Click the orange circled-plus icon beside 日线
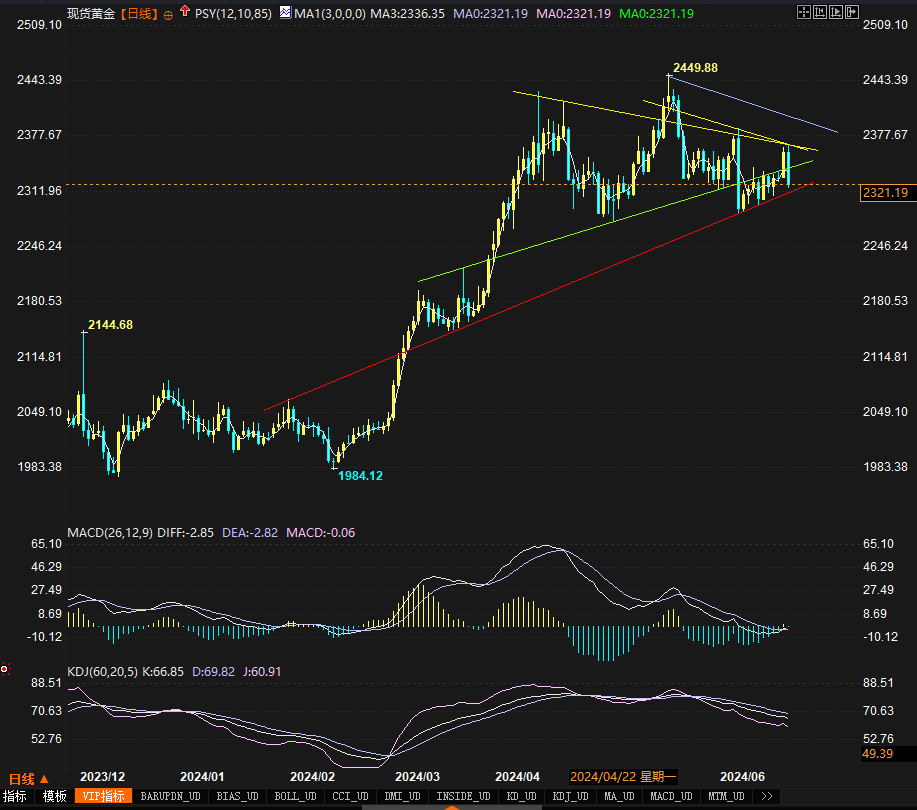Viewport: 917px width, 810px height. pyautogui.click(x=168, y=14)
